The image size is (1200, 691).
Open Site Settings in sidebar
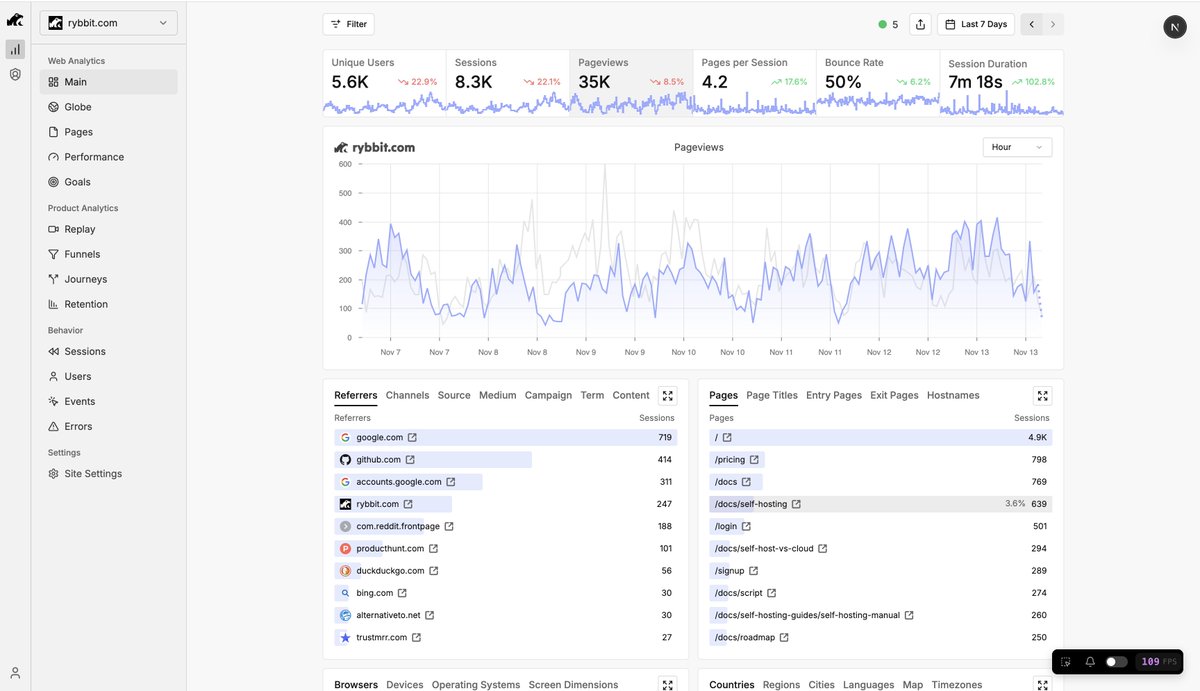point(109,473)
